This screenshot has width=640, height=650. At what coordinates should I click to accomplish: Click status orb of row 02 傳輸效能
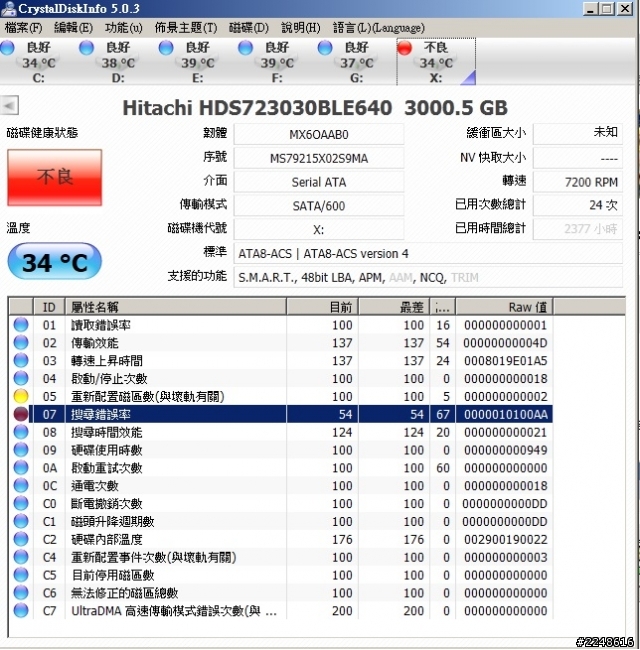tap(21, 342)
